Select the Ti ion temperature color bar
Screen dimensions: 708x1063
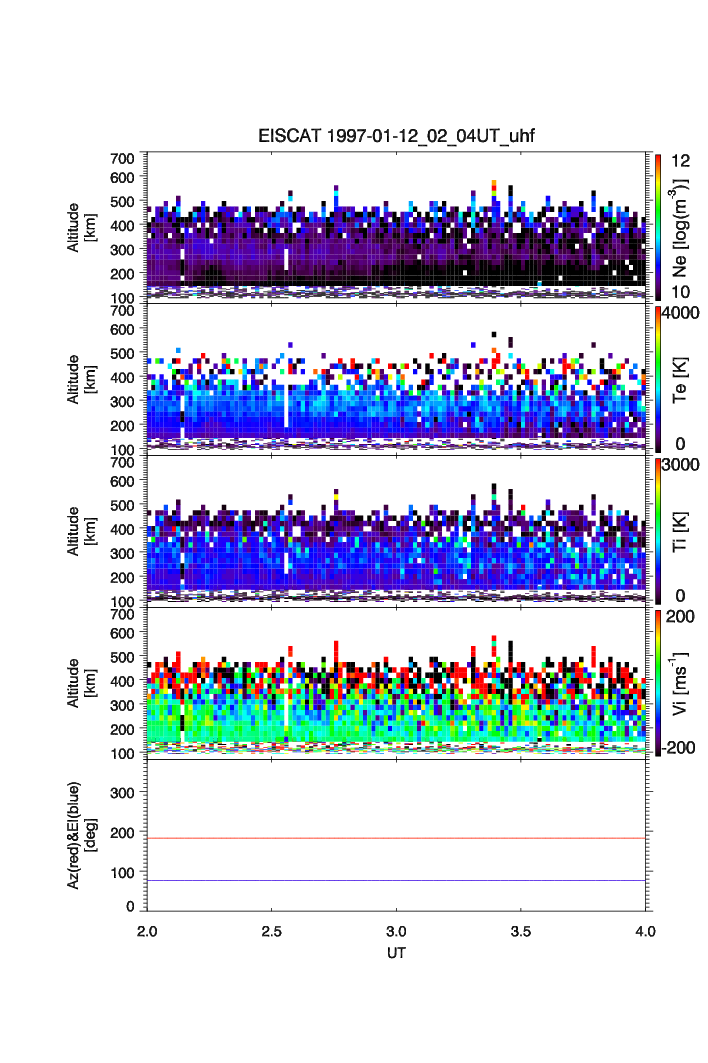coord(657,531)
